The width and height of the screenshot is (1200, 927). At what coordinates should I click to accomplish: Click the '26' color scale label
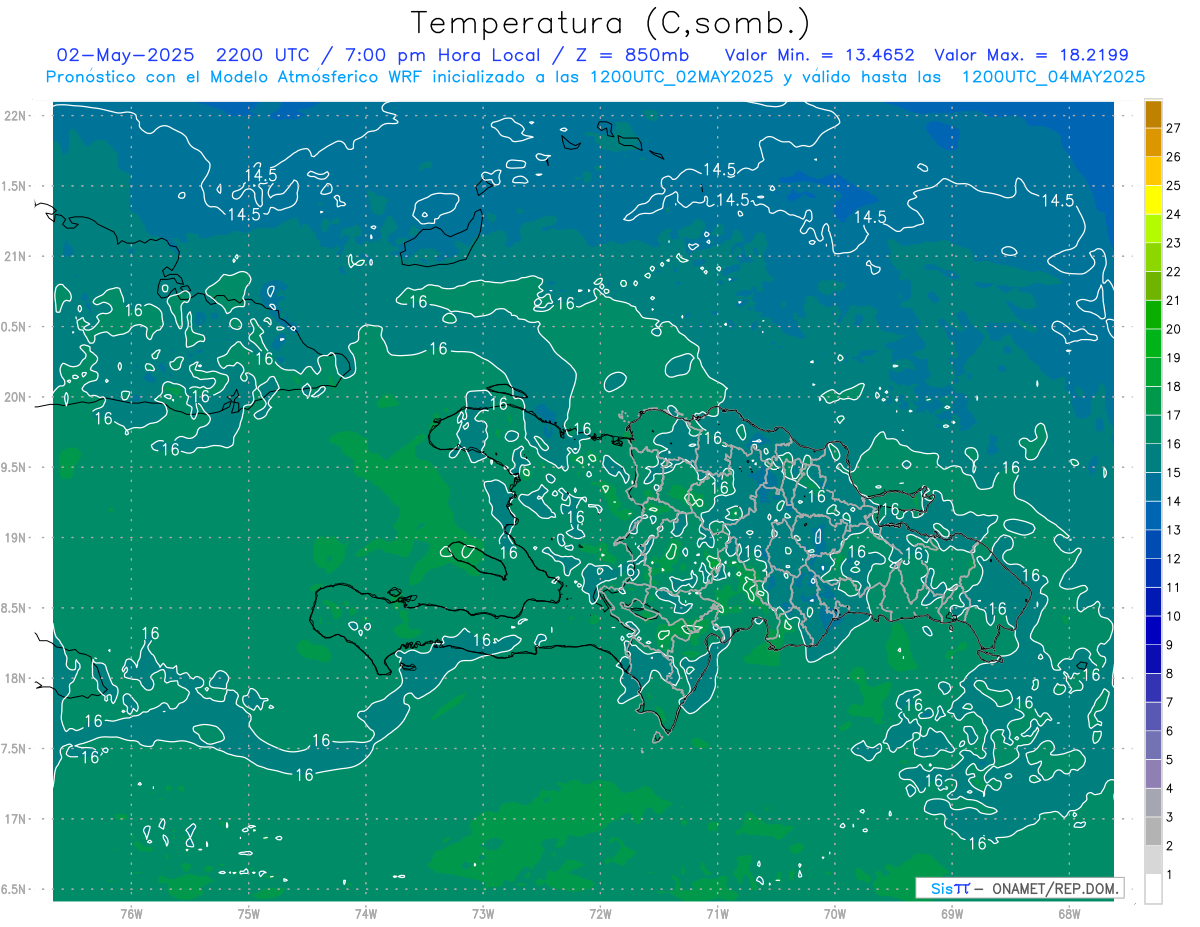coord(1174,157)
